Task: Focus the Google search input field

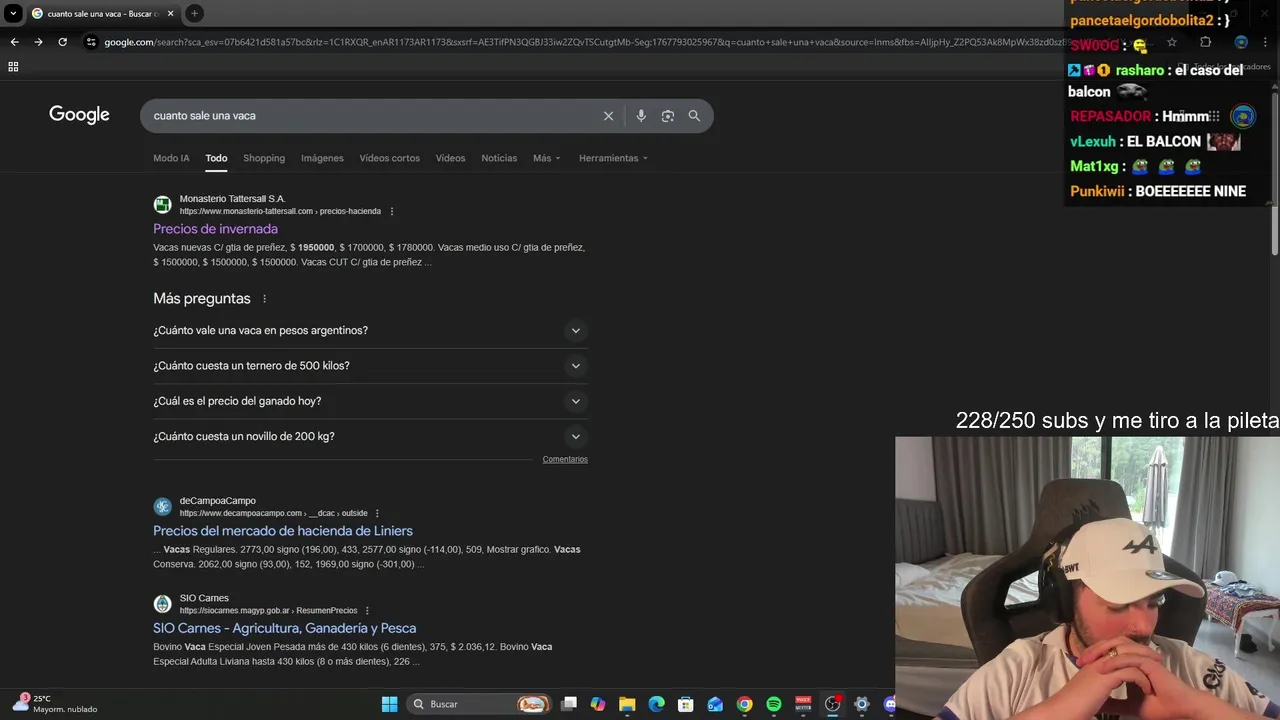Action: coord(370,116)
